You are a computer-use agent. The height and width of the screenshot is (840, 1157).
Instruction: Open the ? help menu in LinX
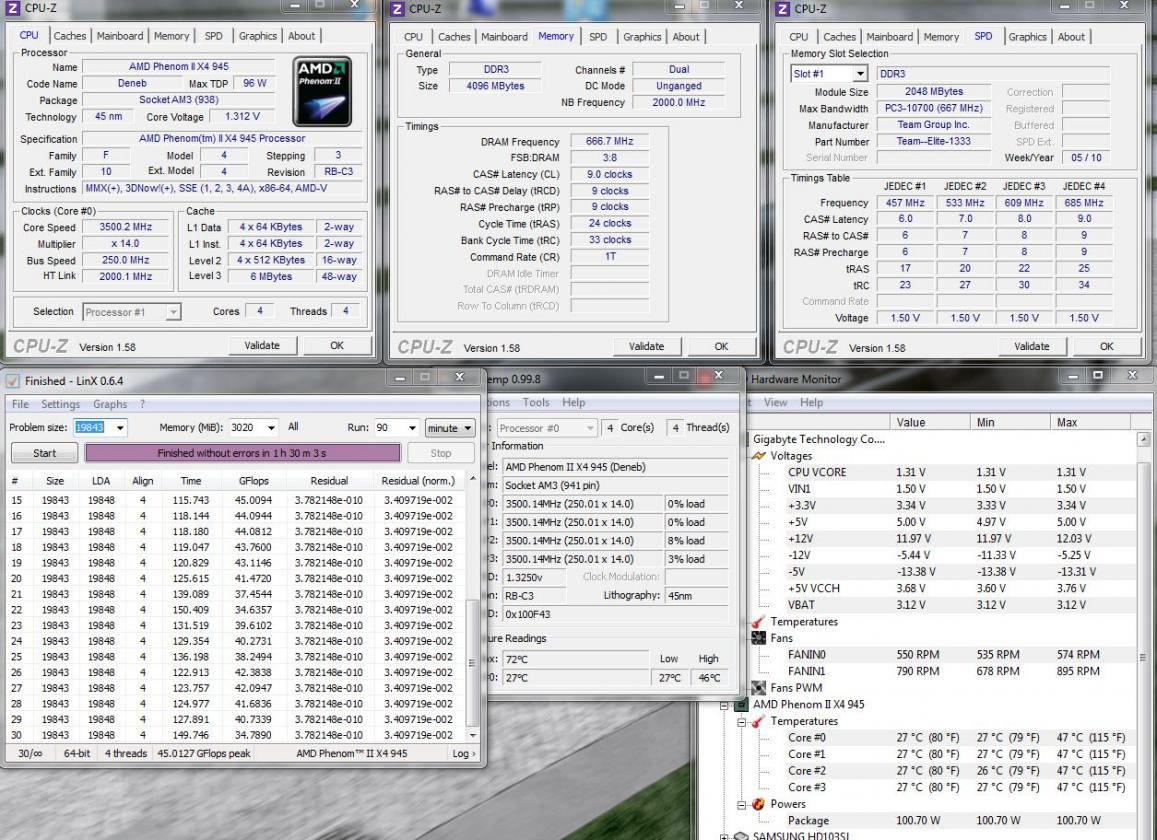coord(142,404)
